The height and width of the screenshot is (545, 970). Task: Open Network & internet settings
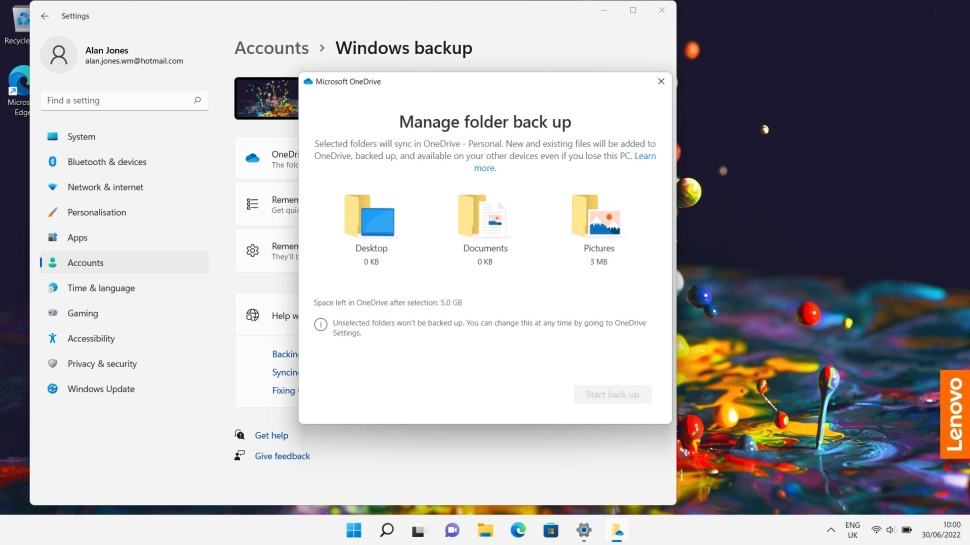click(x=124, y=187)
